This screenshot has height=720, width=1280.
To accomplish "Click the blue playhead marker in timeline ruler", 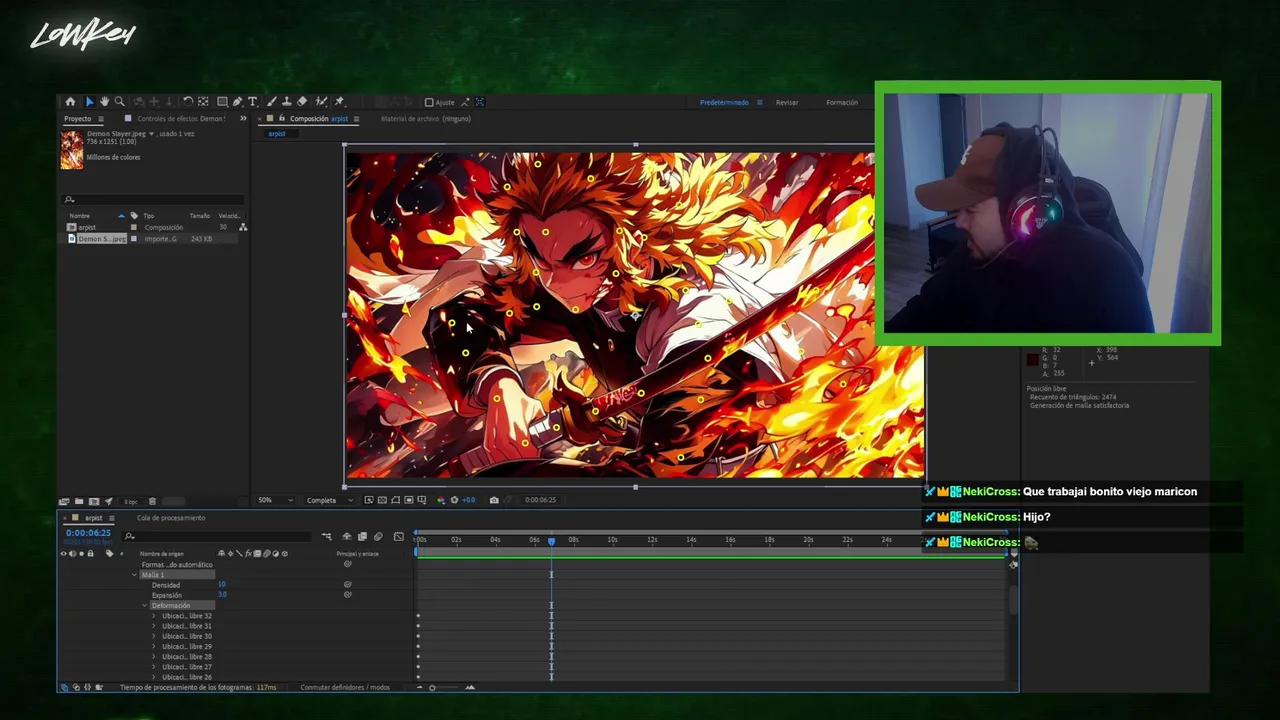I will click(x=551, y=541).
